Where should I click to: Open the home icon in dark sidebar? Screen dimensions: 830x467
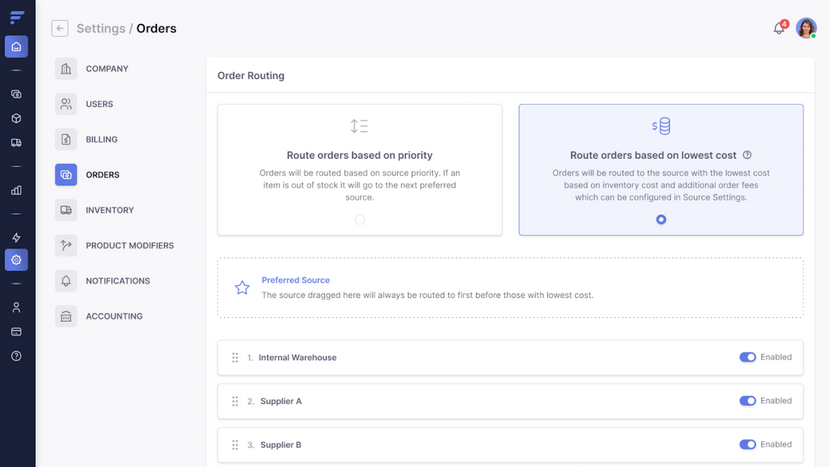16,47
